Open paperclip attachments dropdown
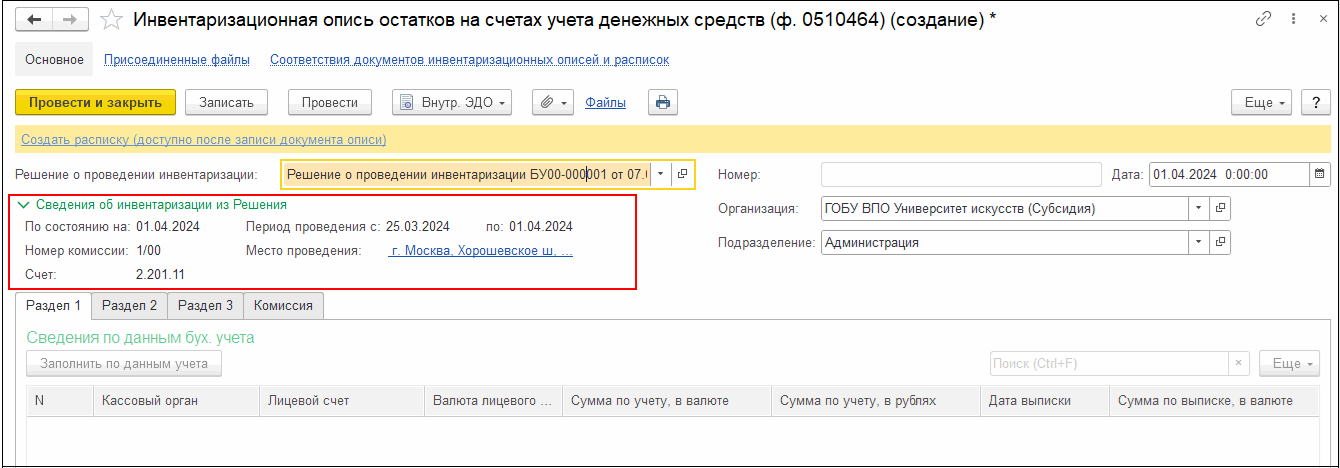This screenshot has height=468, width=1340. (x=551, y=102)
